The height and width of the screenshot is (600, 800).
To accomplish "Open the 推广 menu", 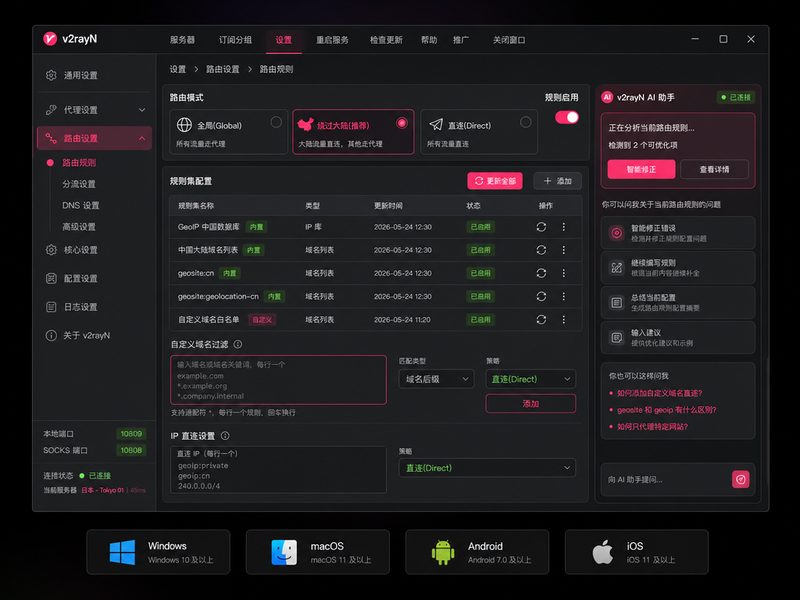I will (461, 40).
